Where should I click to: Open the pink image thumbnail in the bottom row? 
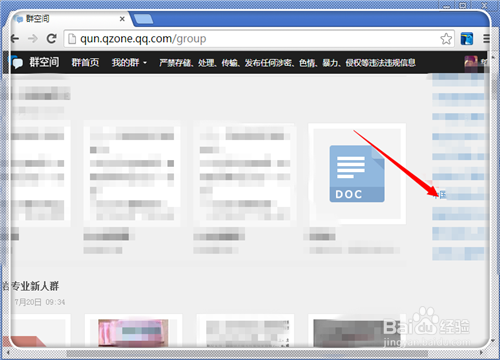pos(133,333)
